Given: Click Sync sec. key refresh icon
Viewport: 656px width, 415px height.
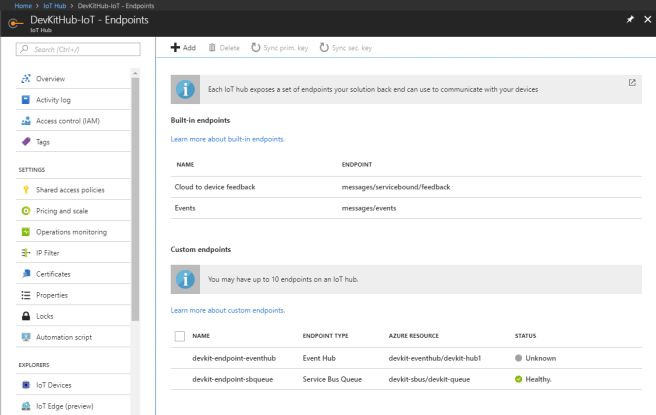Looking at the screenshot, I should (x=328, y=47).
